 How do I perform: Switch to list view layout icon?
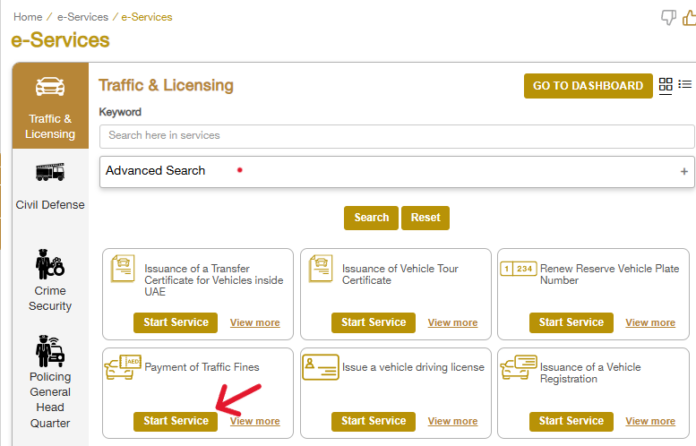[685, 84]
